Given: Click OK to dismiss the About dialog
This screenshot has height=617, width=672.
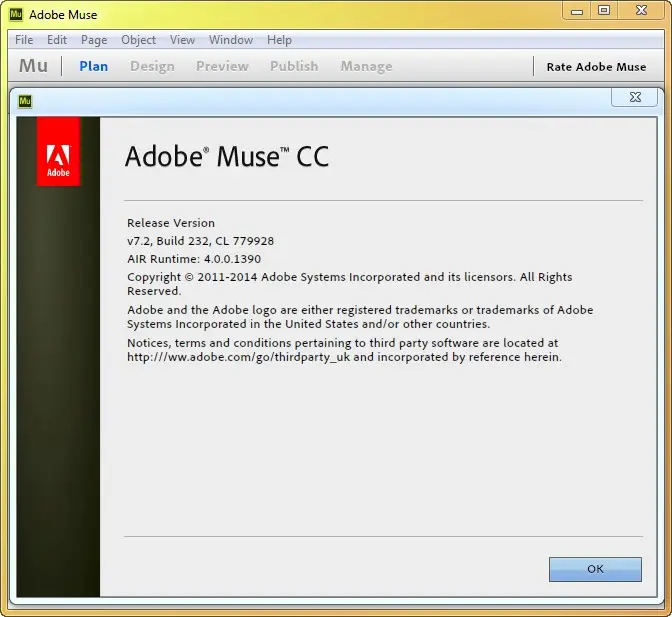Looking at the screenshot, I should (595, 569).
